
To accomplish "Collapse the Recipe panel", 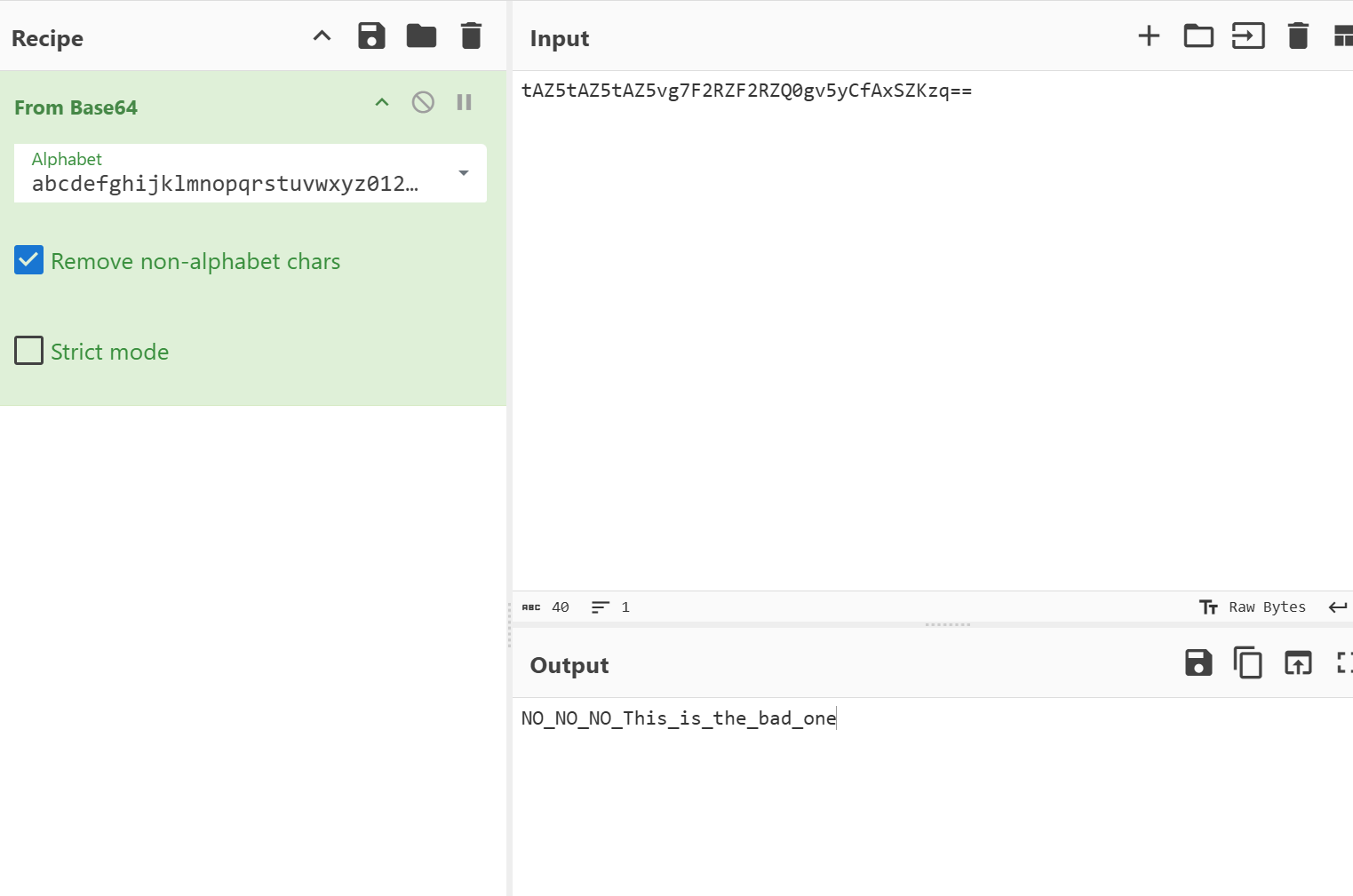I will coord(322,36).
